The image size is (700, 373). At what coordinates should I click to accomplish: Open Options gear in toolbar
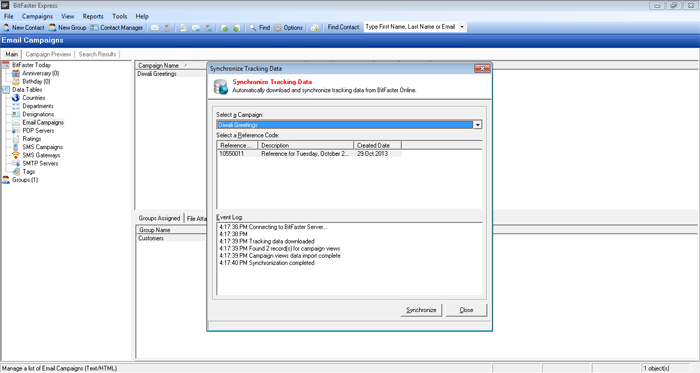(288, 28)
